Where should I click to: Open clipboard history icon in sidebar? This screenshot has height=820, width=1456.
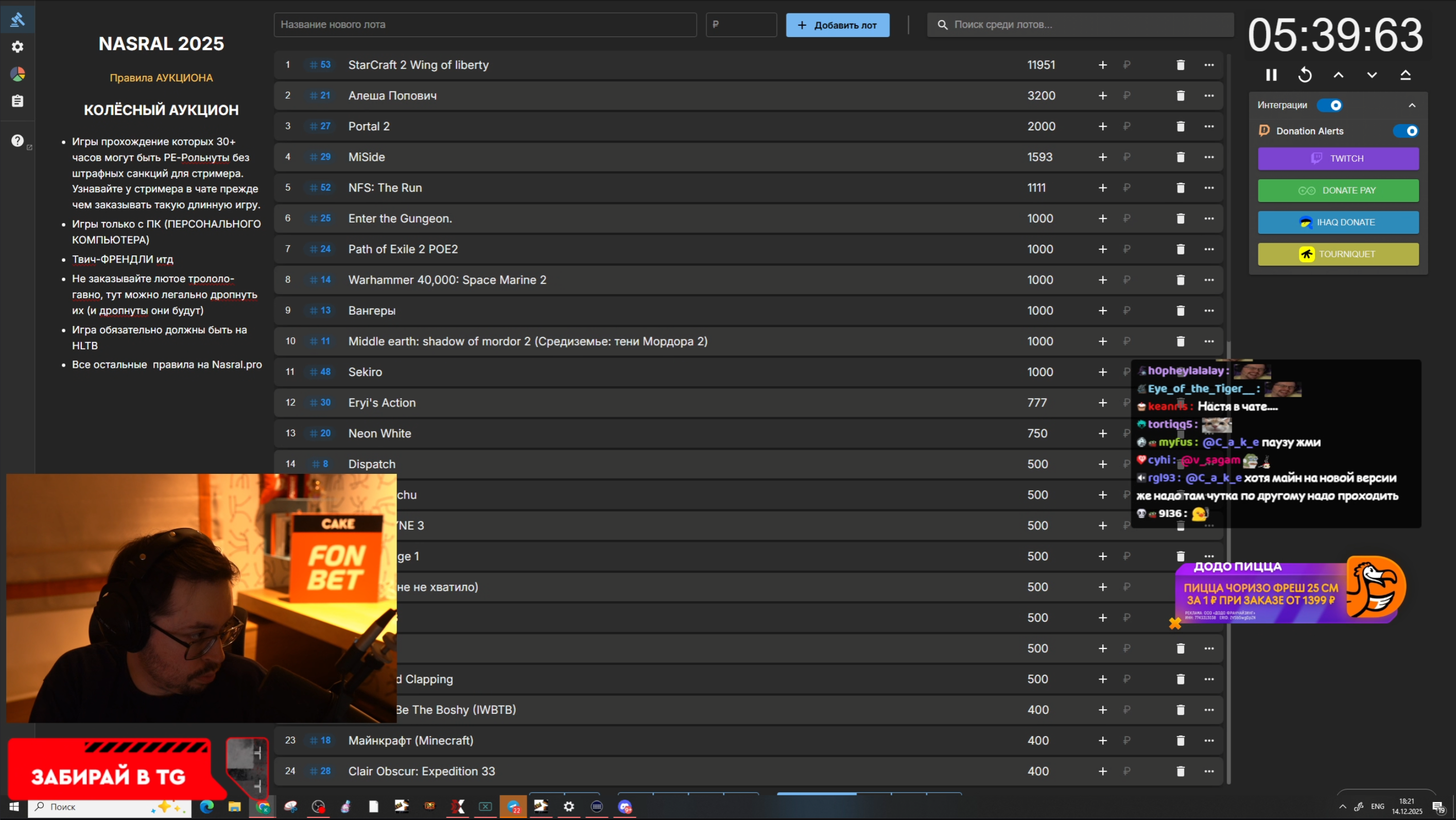click(x=18, y=101)
